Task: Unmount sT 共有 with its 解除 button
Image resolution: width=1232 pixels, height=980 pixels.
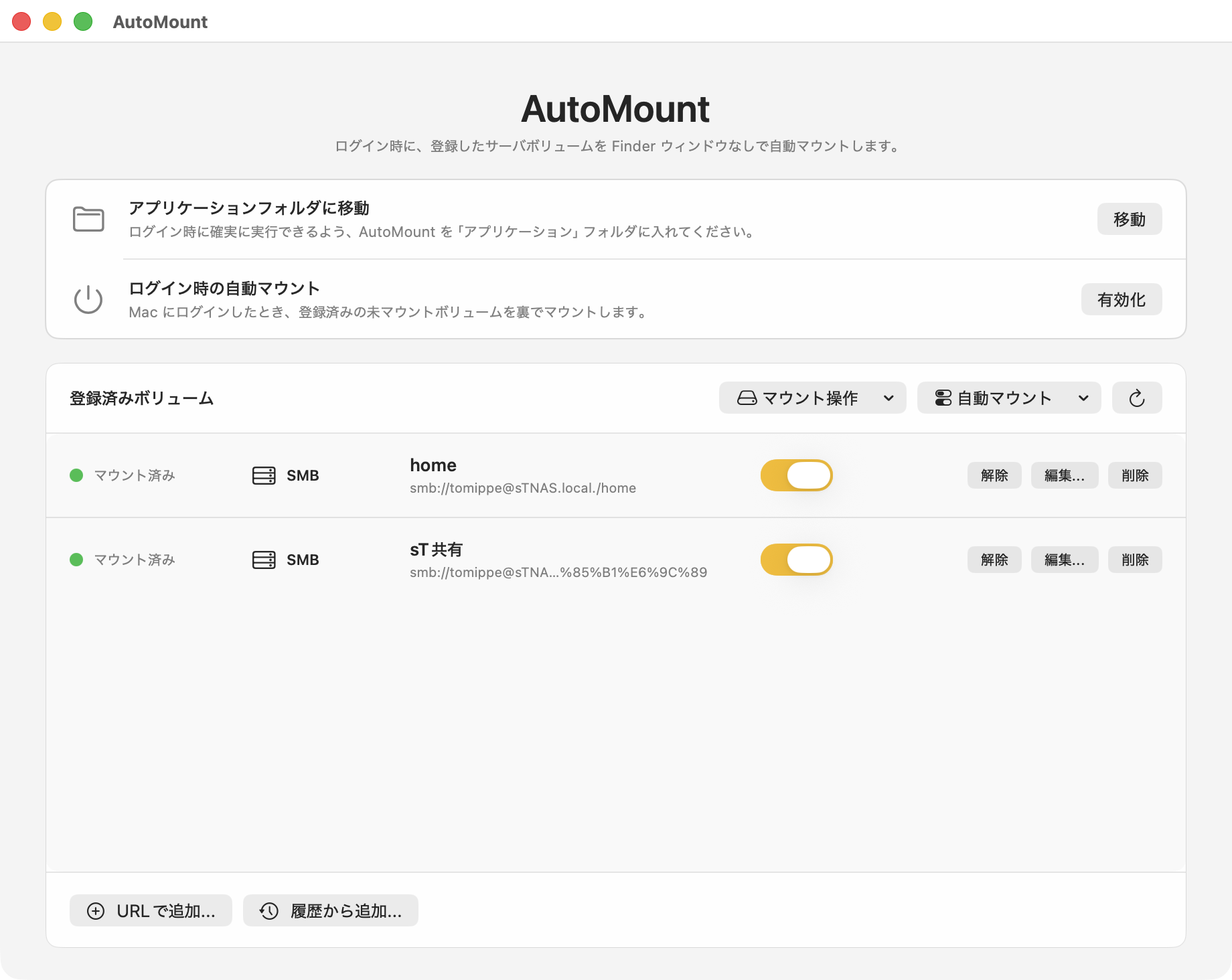Action: point(994,560)
